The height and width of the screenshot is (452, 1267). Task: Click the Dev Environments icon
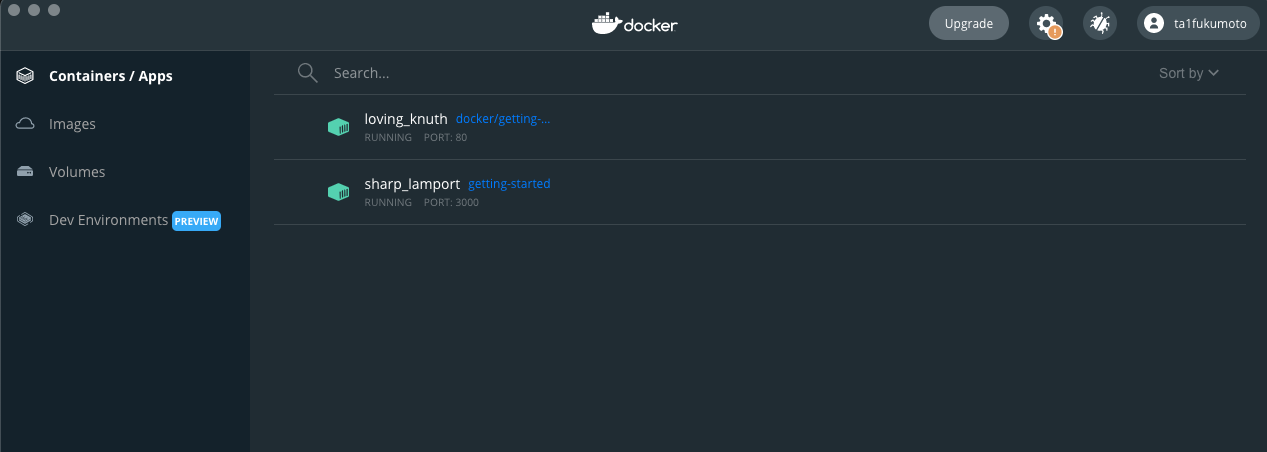tap(26, 220)
